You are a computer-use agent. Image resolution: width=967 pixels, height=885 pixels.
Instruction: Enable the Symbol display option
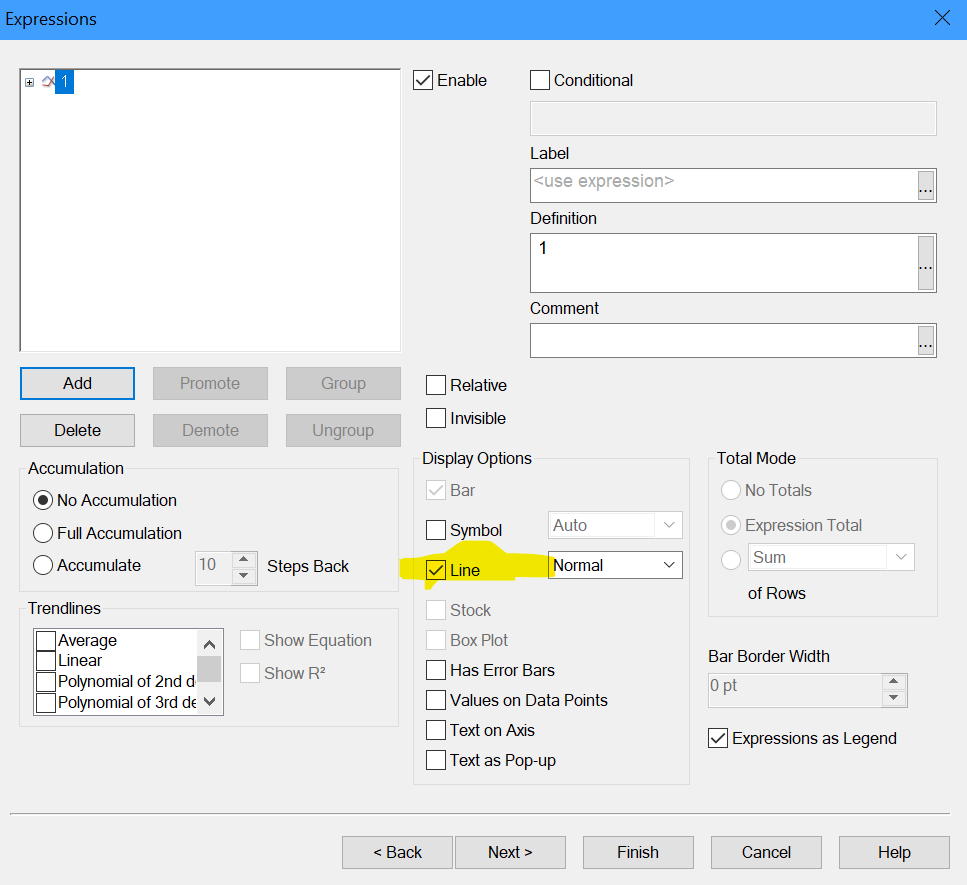pos(436,530)
